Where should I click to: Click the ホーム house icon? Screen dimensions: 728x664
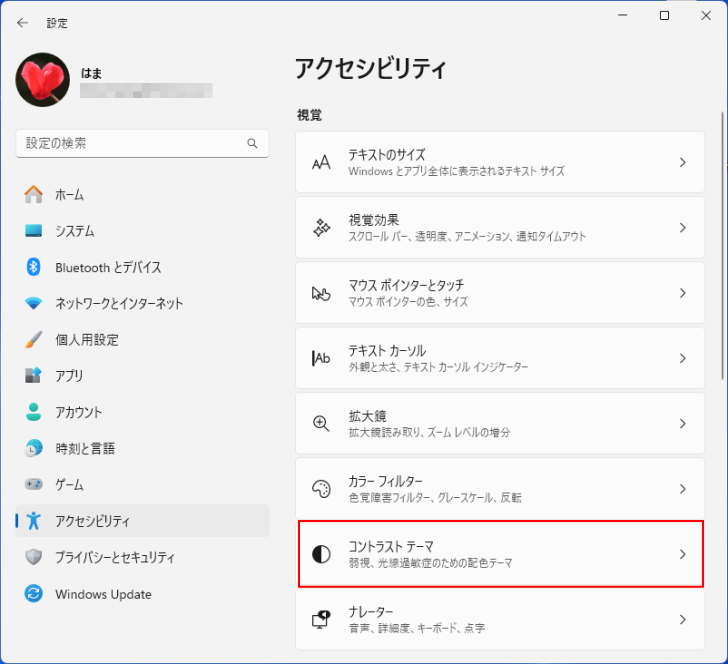[33, 195]
